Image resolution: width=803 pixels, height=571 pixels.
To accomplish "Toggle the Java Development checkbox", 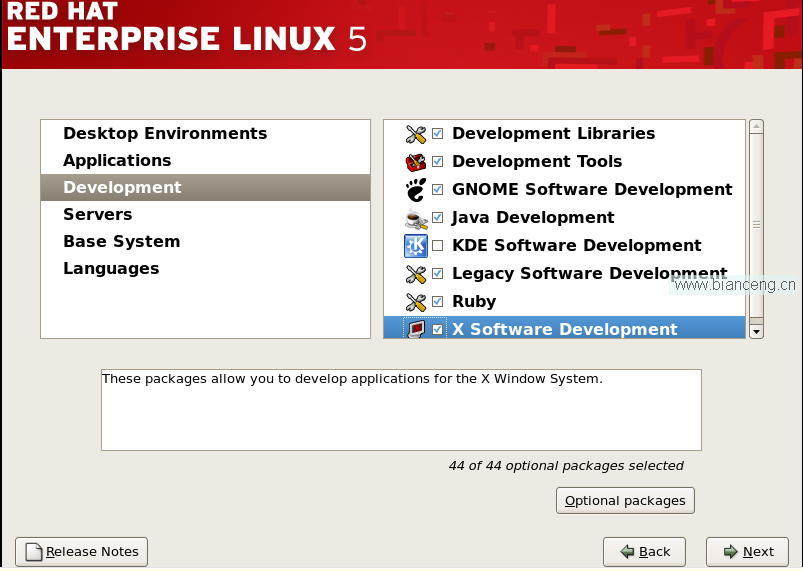I will point(437,218).
